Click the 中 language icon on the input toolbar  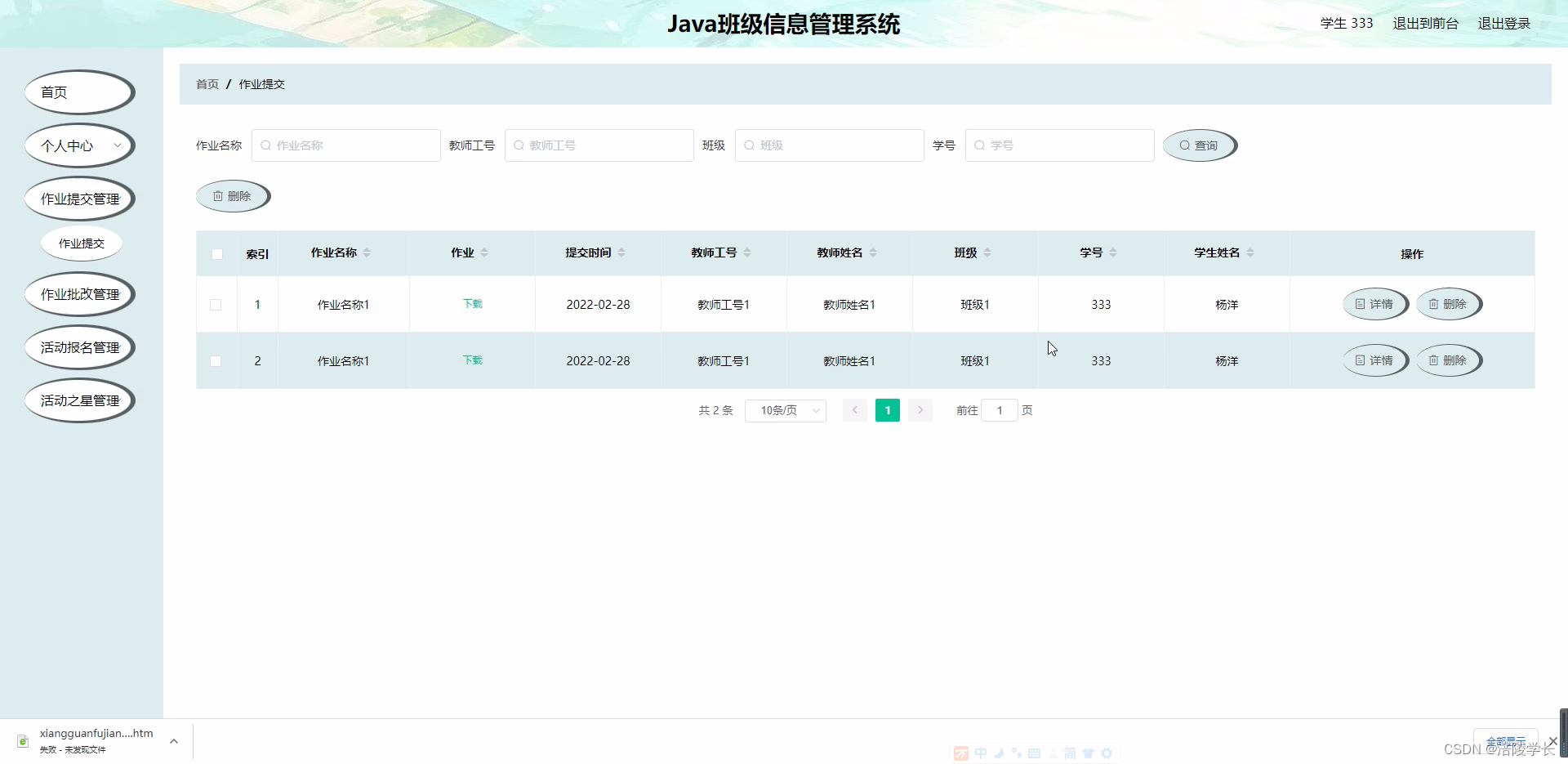(981, 753)
